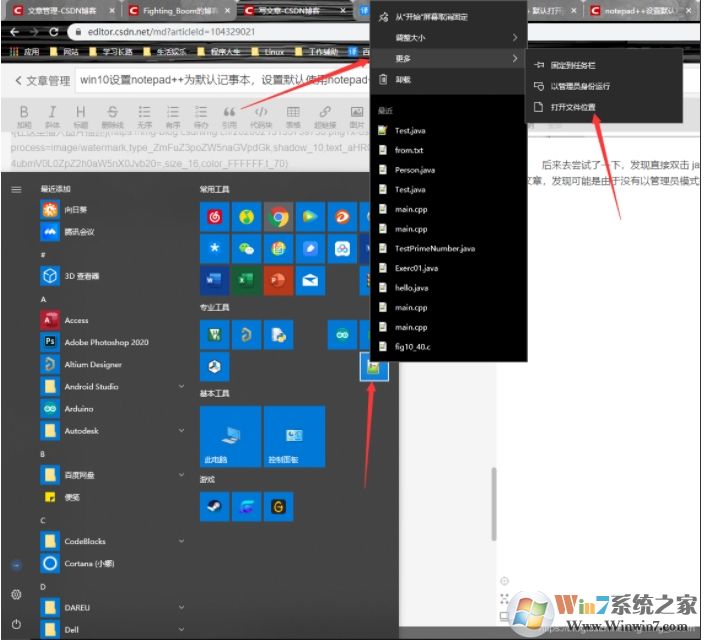Expand the DAREU folder
704x640 pixels.
tap(112, 607)
